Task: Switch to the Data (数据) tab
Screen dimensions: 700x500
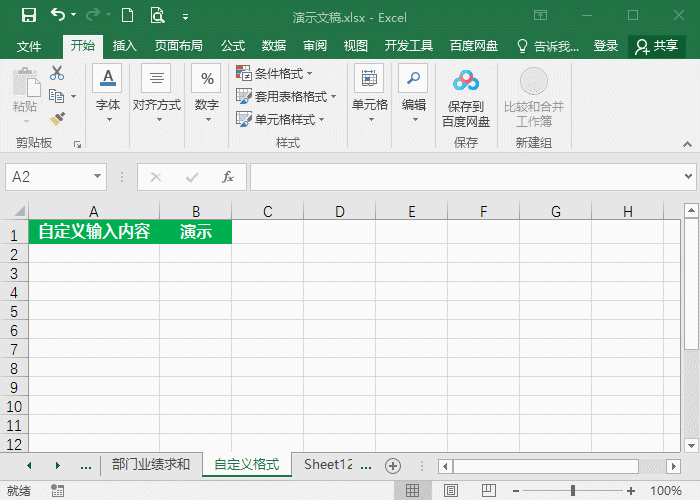Action: (274, 46)
